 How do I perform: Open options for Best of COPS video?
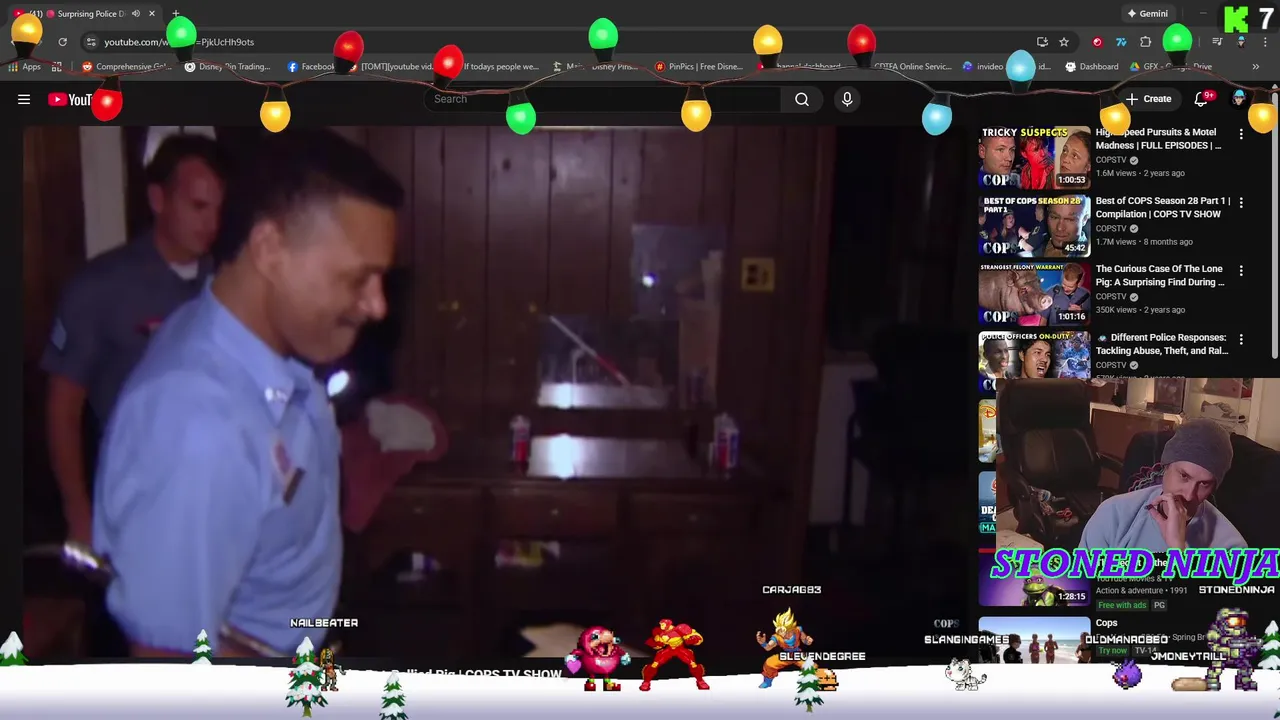tap(1241, 202)
